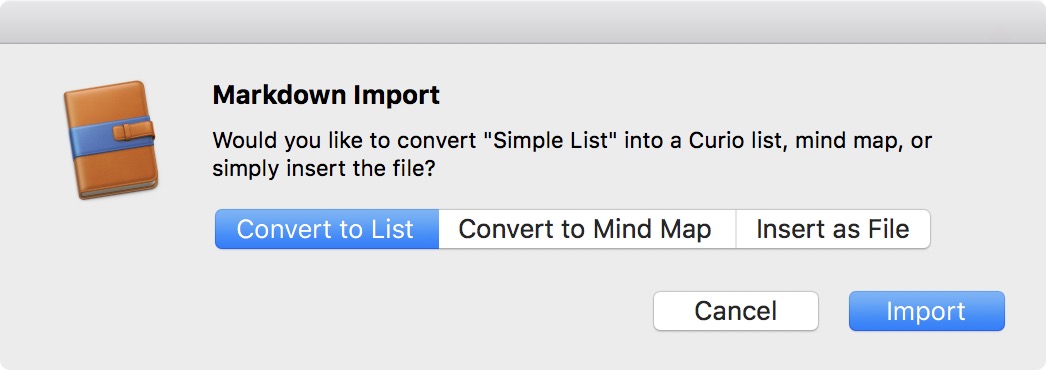
Task: Click the Curio notebook app icon
Action: tap(110, 140)
